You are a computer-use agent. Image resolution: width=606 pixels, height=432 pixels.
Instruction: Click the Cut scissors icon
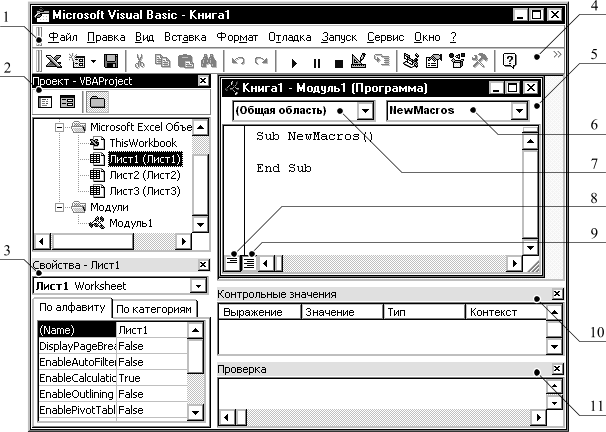[x=139, y=61]
